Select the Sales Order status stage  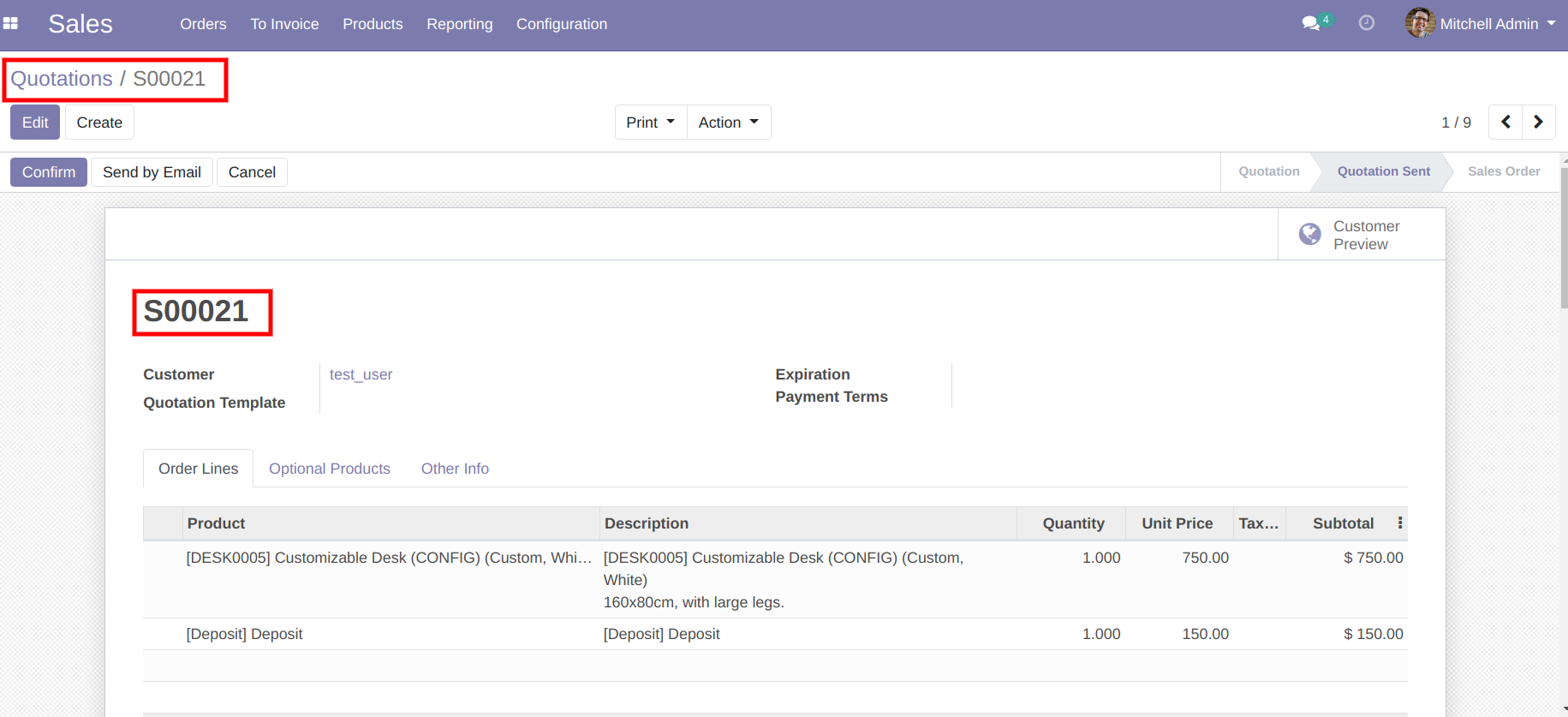(x=1503, y=171)
